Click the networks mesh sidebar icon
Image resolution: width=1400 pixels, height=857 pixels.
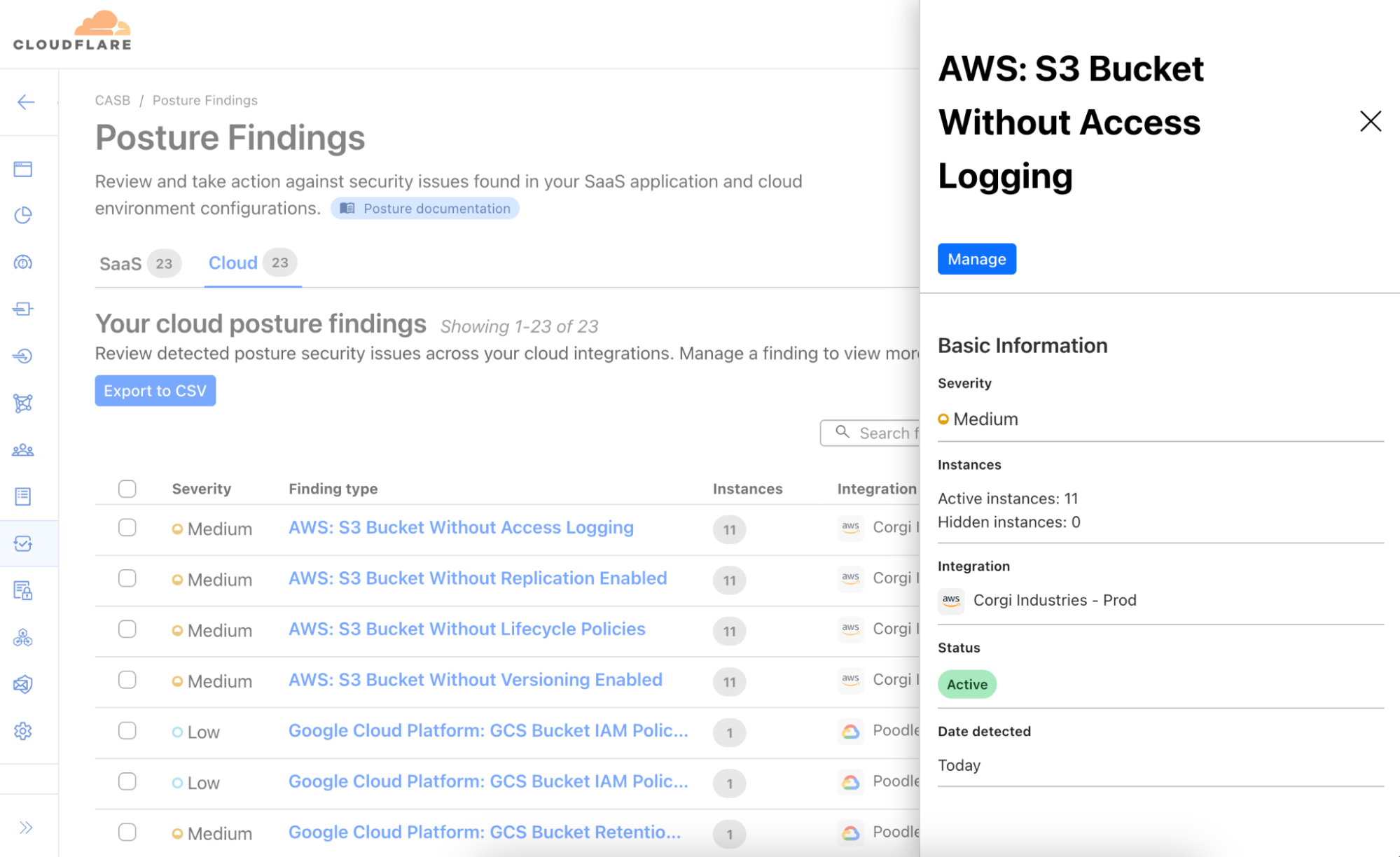tap(23, 403)
